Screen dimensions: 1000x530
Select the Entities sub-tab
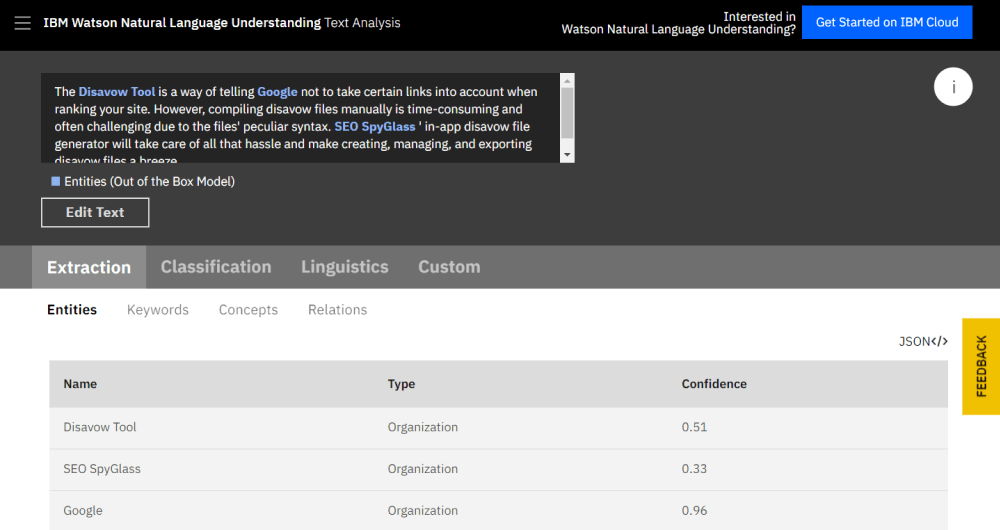tap(72, 310)
